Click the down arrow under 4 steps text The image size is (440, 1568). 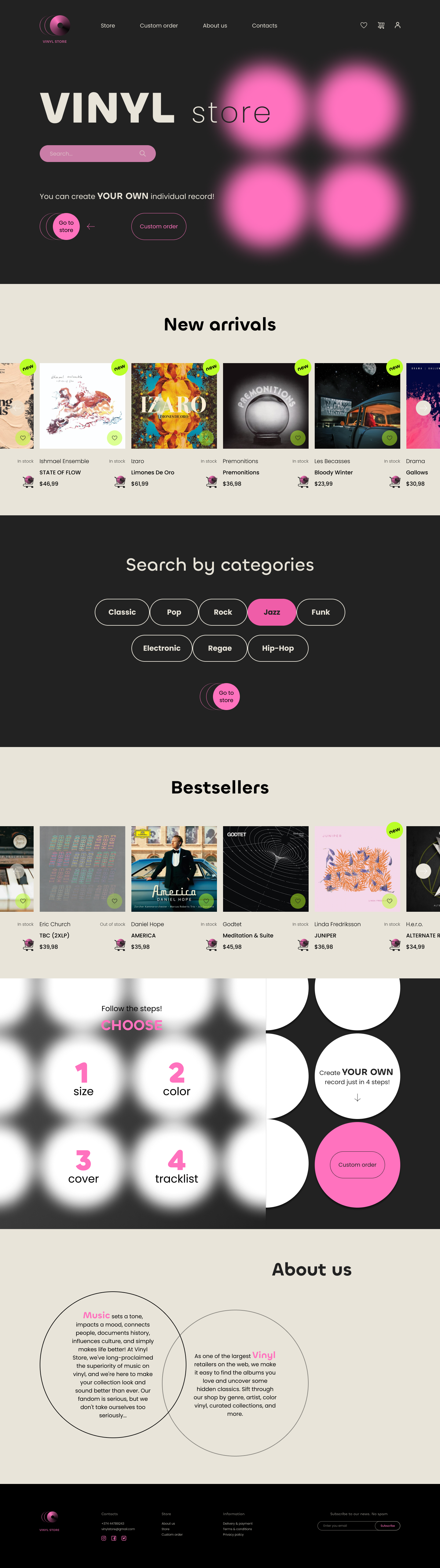coord(357,1098)
